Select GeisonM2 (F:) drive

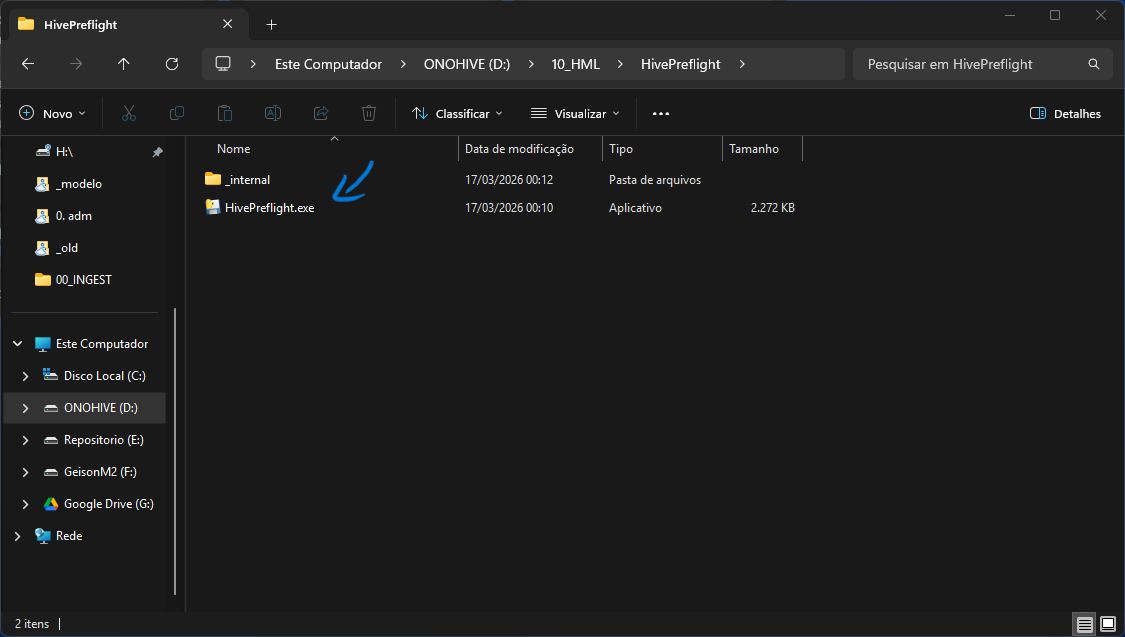[x=100, y=472]
